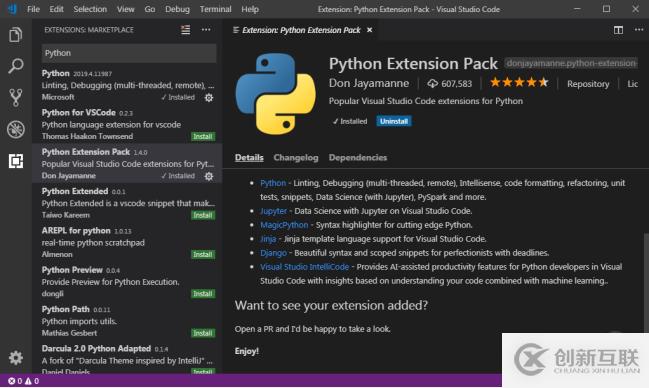This screenshot has width=649, height=388.
Task: Click the Uninstall button
Action: click(394, 121)
